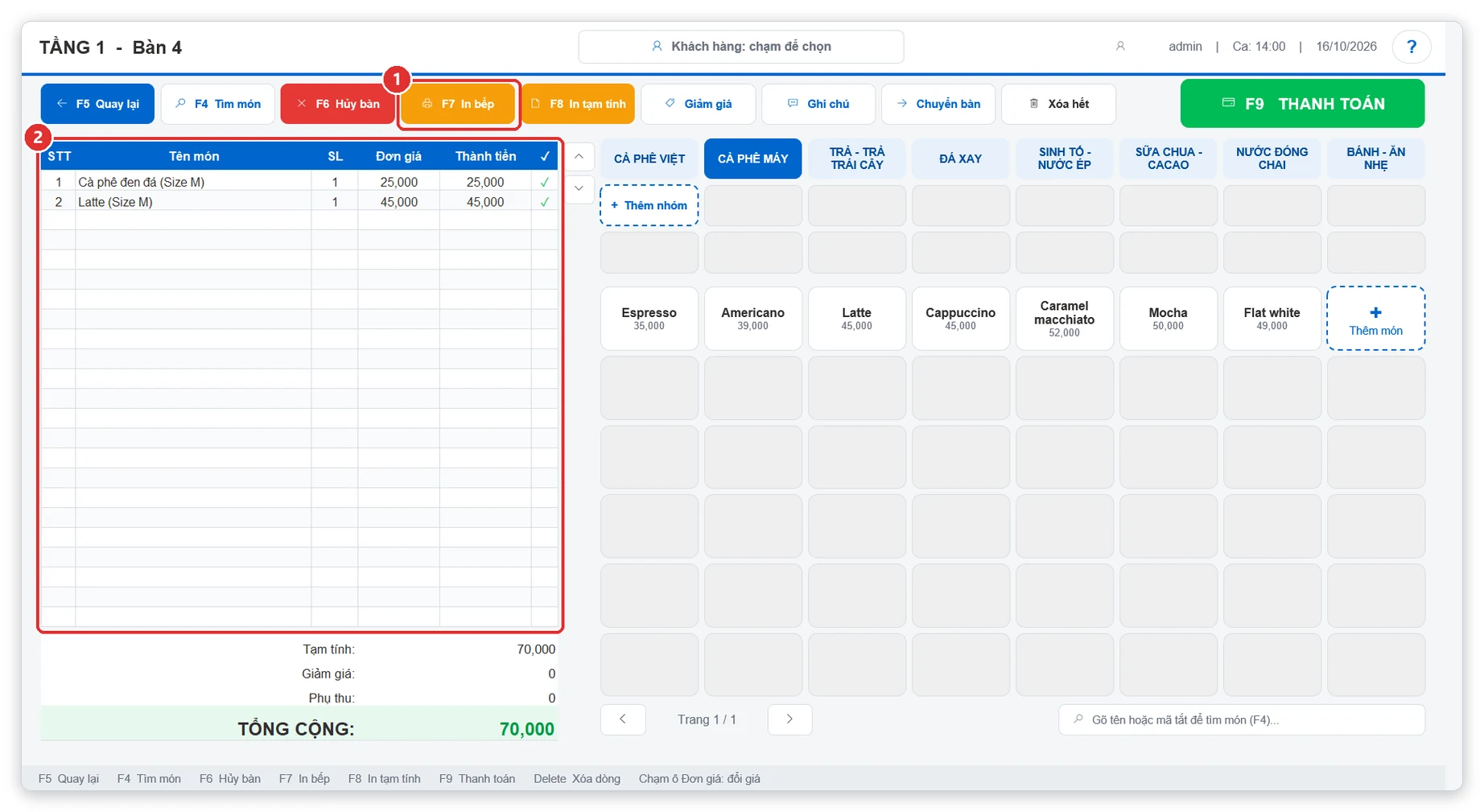Focus the dish search box
This screenshot has width=1484, height=812.
point(1242,719)
